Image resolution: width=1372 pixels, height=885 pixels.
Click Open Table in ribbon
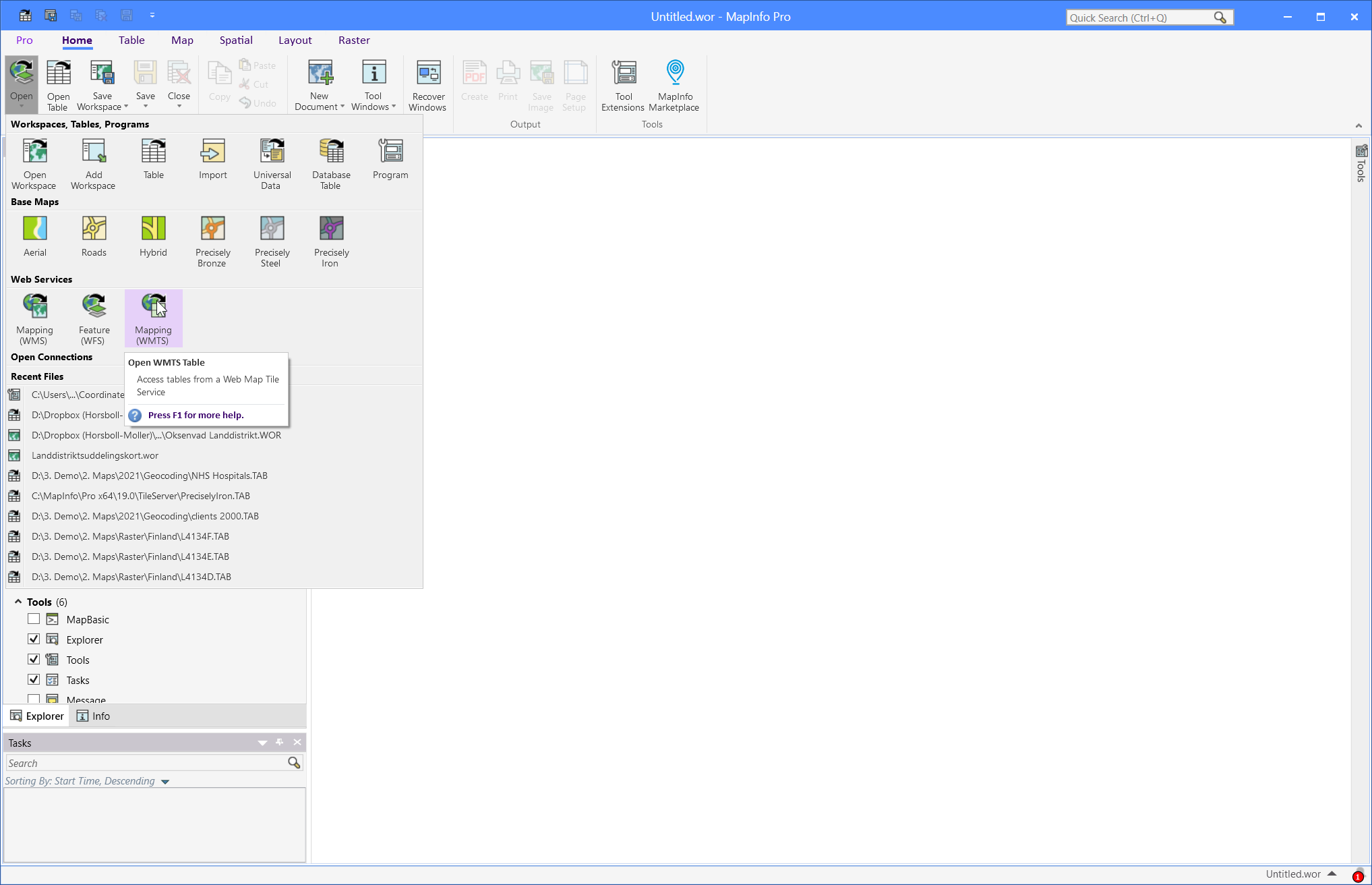[58, 85]
